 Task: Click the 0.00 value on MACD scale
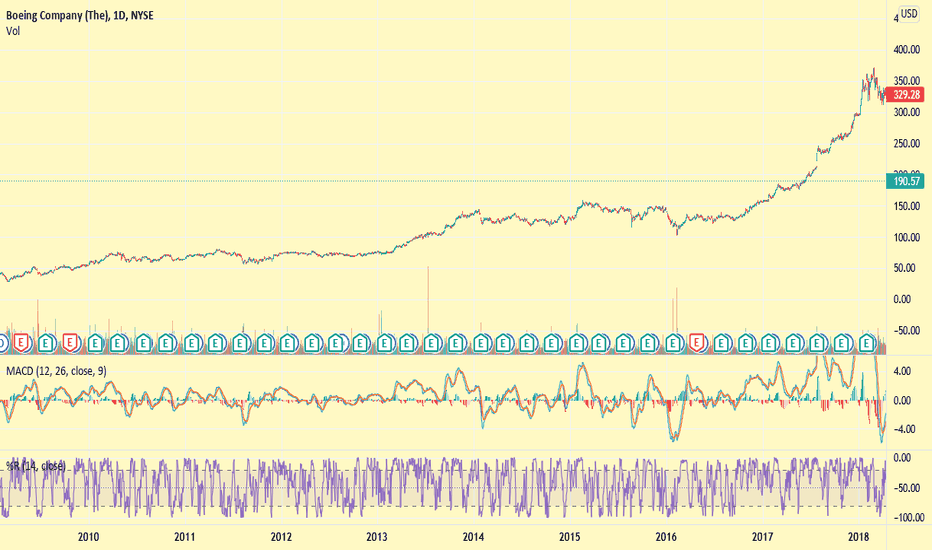pos(902,400)
